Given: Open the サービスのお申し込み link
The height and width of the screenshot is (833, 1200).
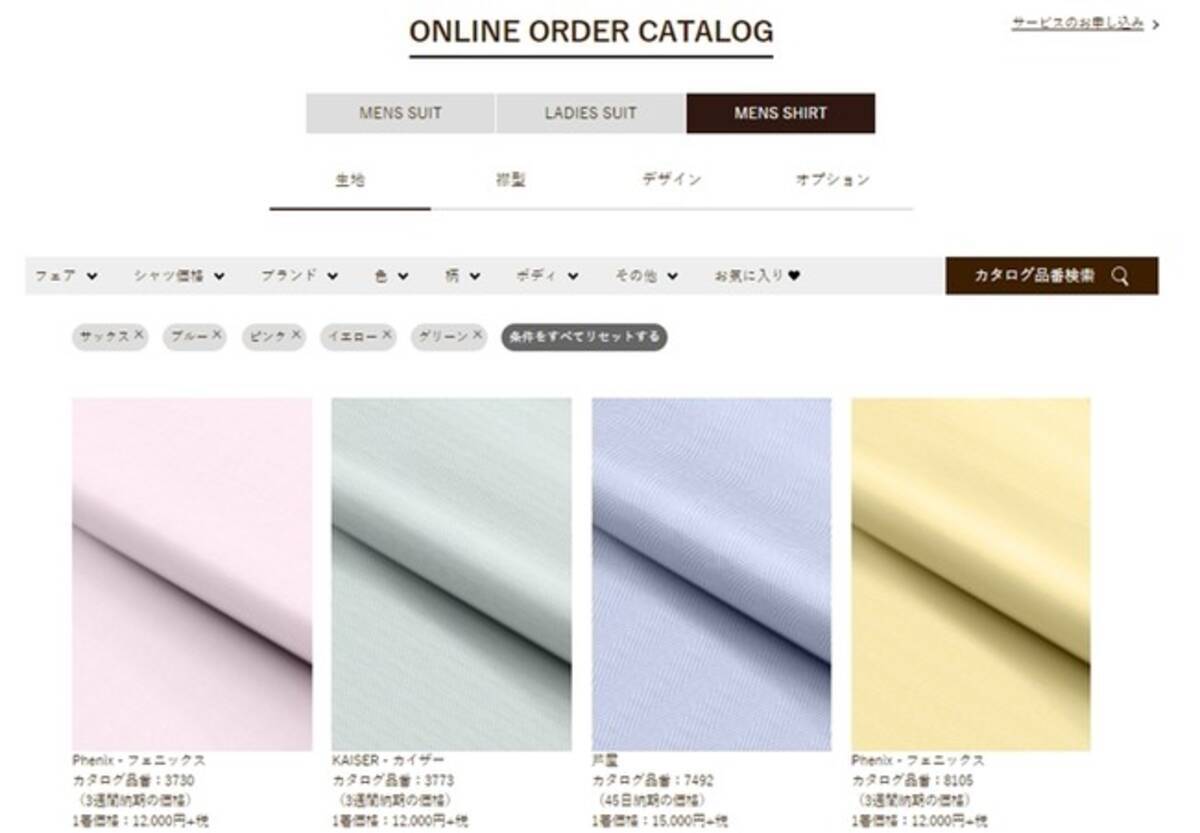Looking at the screenshot, I should [1077, 23].
